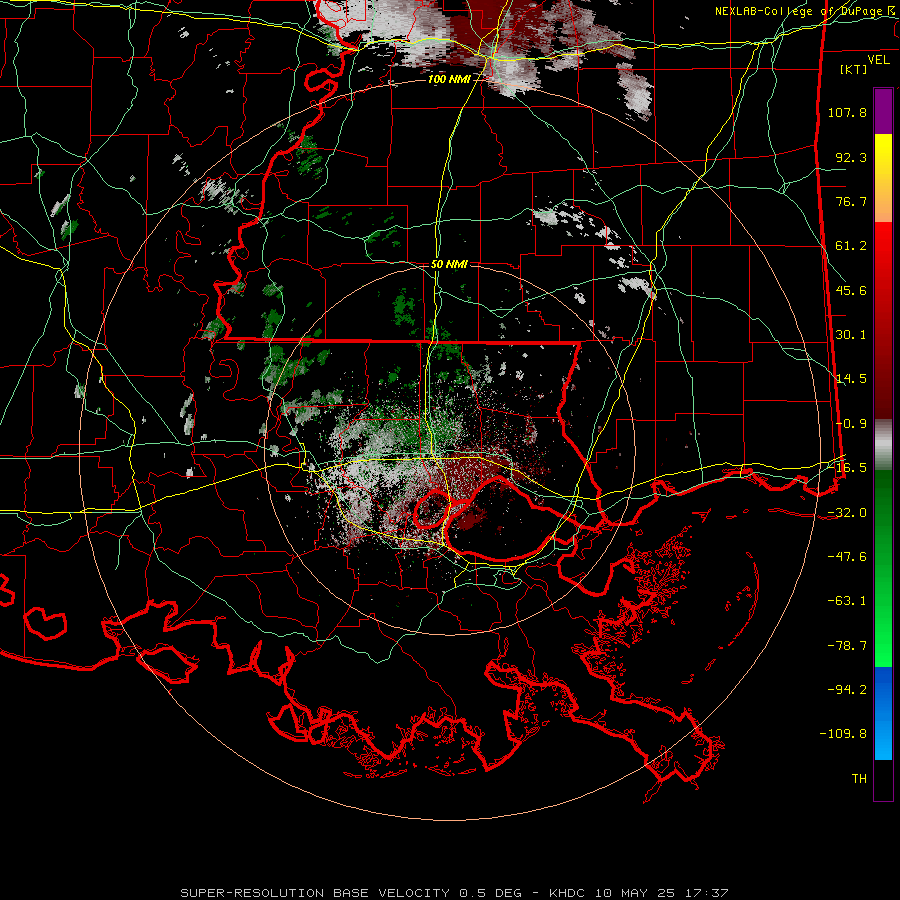Click the 100 NMI range ring label

coord(449,79)
